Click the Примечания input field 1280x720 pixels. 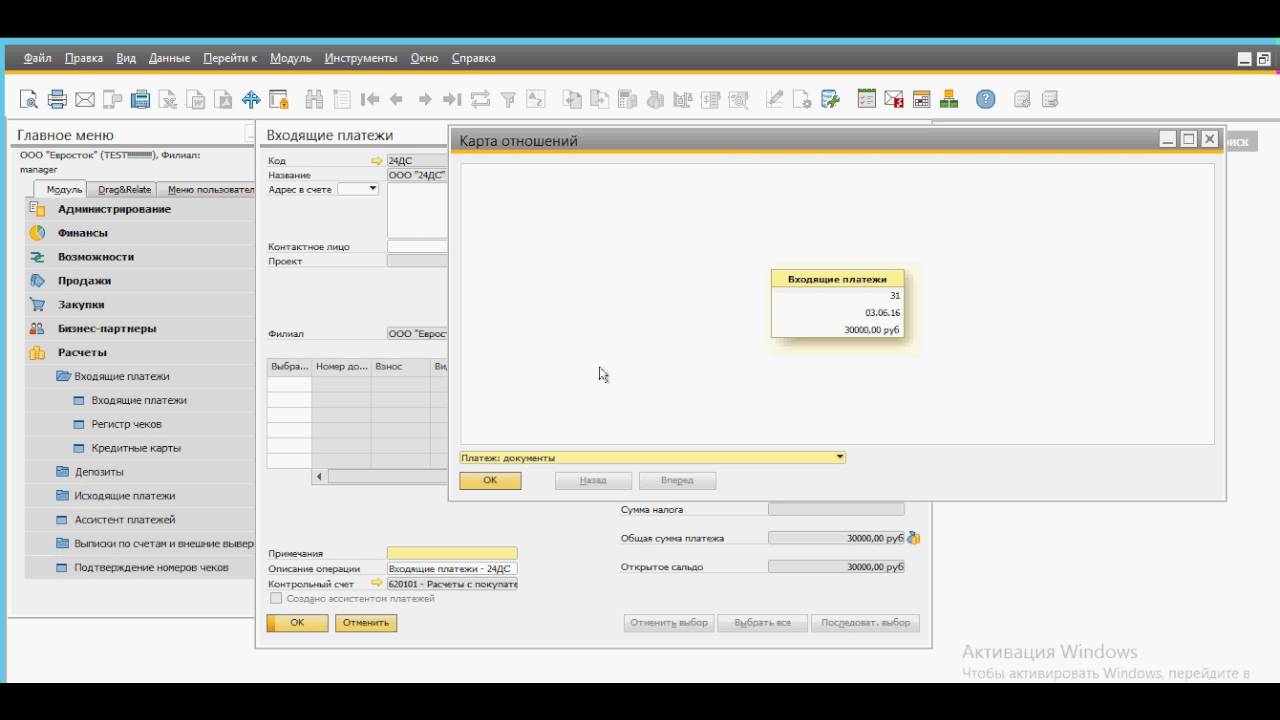[x=452, y=553]
